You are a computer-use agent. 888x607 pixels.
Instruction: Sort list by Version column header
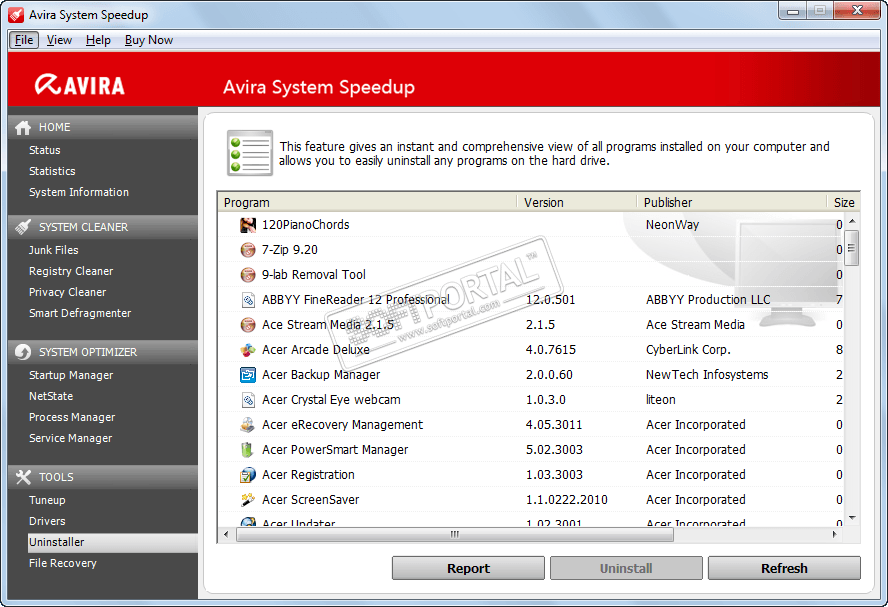577,203
